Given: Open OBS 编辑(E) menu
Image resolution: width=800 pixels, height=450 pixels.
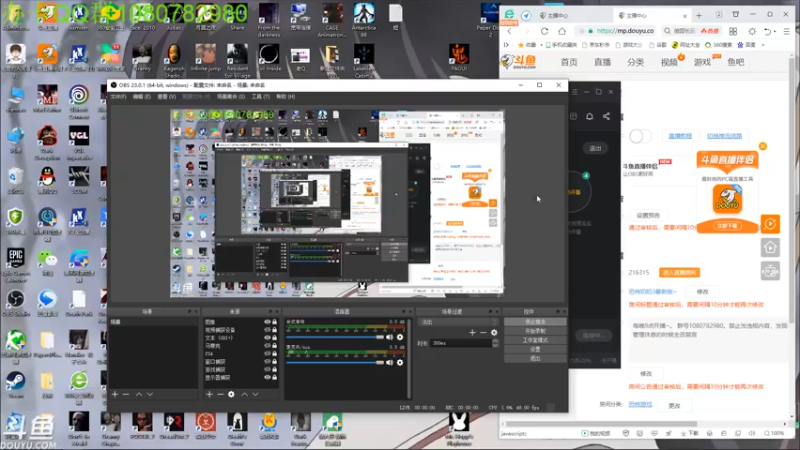Looking at the screenshot, I should pyautogui.click(x=141, y=96).
